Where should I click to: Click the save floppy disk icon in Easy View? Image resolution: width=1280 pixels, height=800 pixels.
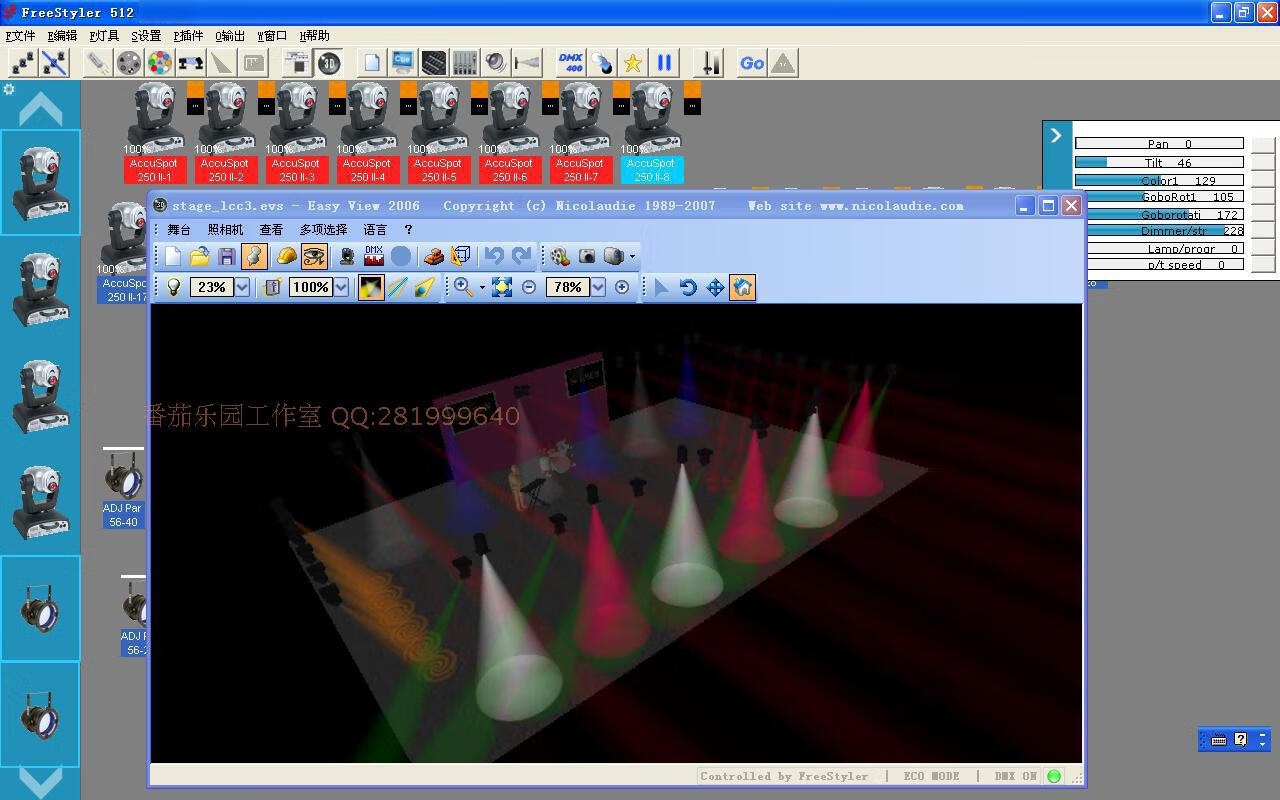pos(227,257)
